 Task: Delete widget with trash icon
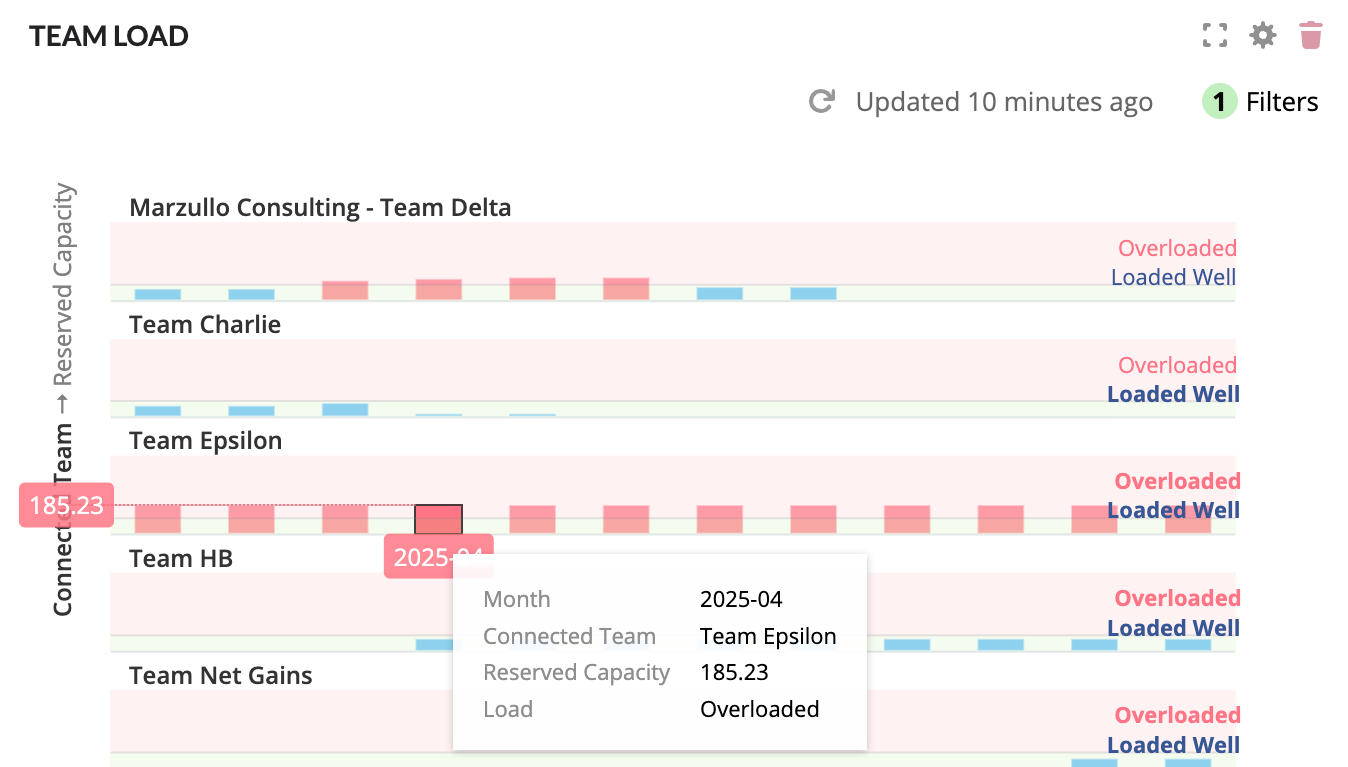point(1311,36)
